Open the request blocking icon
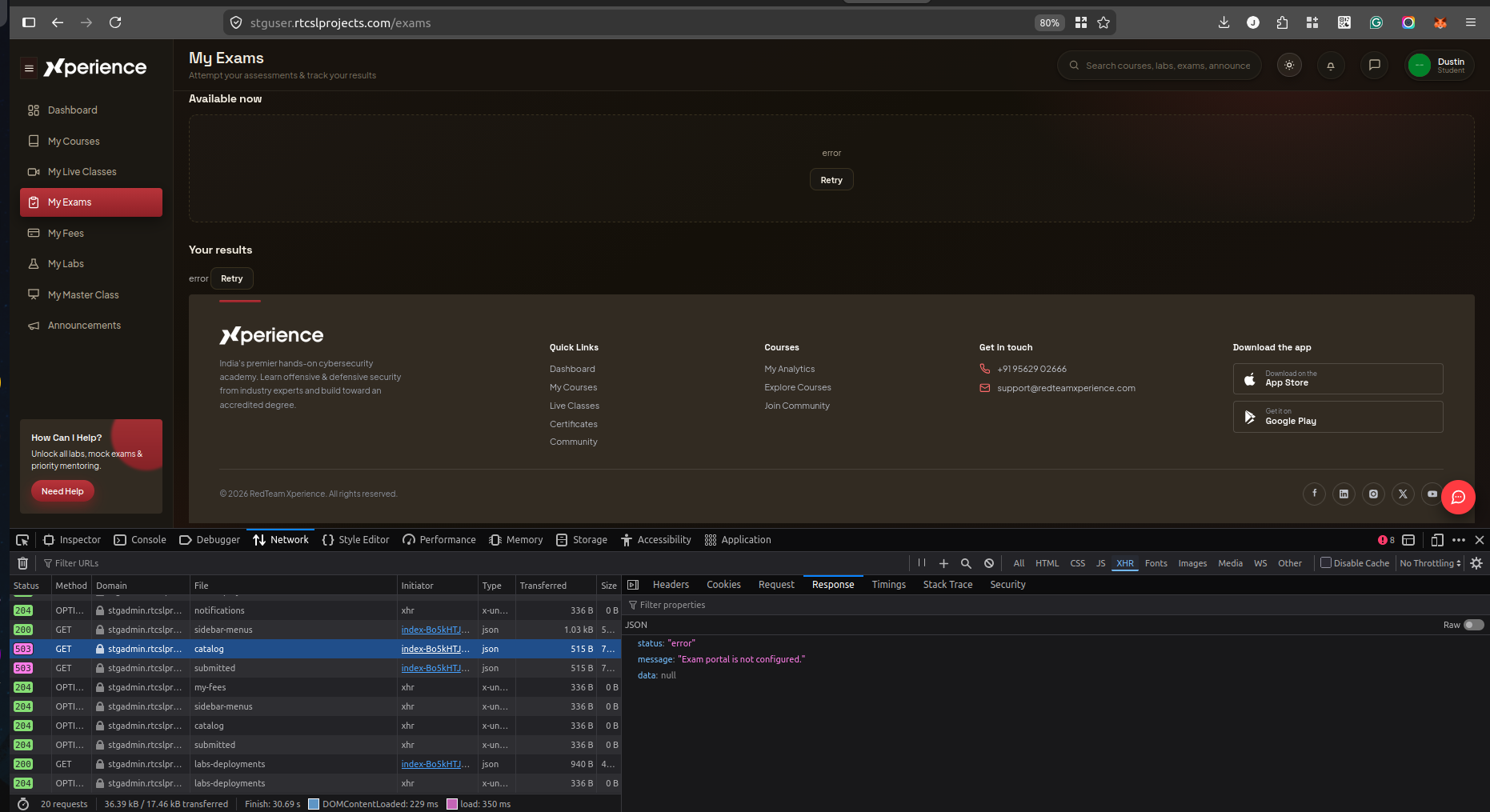Viewport: 1490px width, 812px height. point(989,563)
